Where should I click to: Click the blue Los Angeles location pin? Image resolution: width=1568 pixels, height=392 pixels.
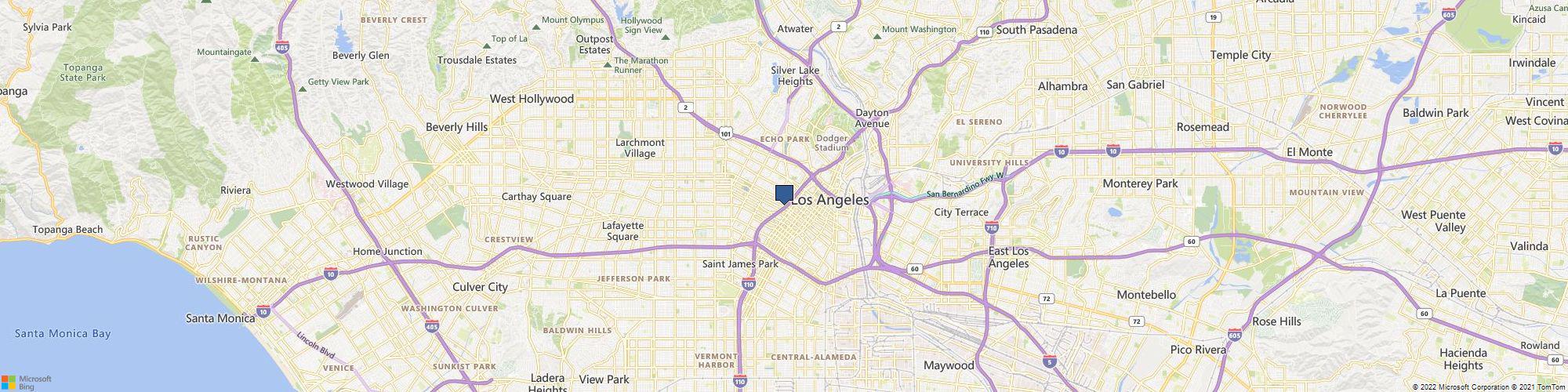pos(784,194)
